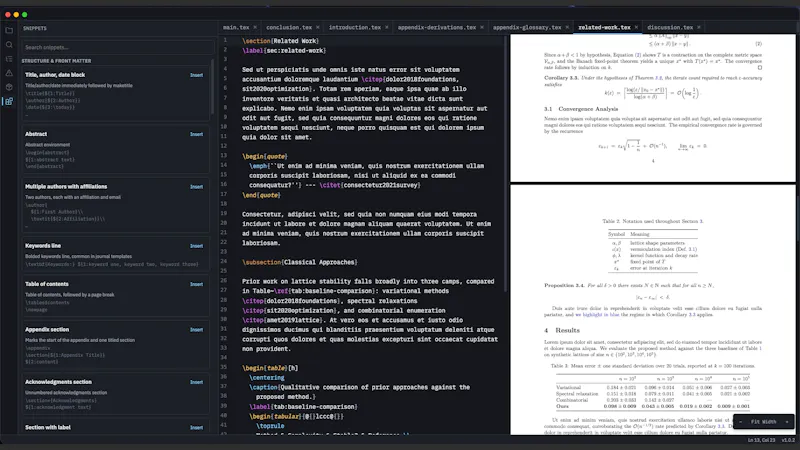The image size is (800, 450).
Task: Open the file explorer sidebar icon
Action: (9, 31)
